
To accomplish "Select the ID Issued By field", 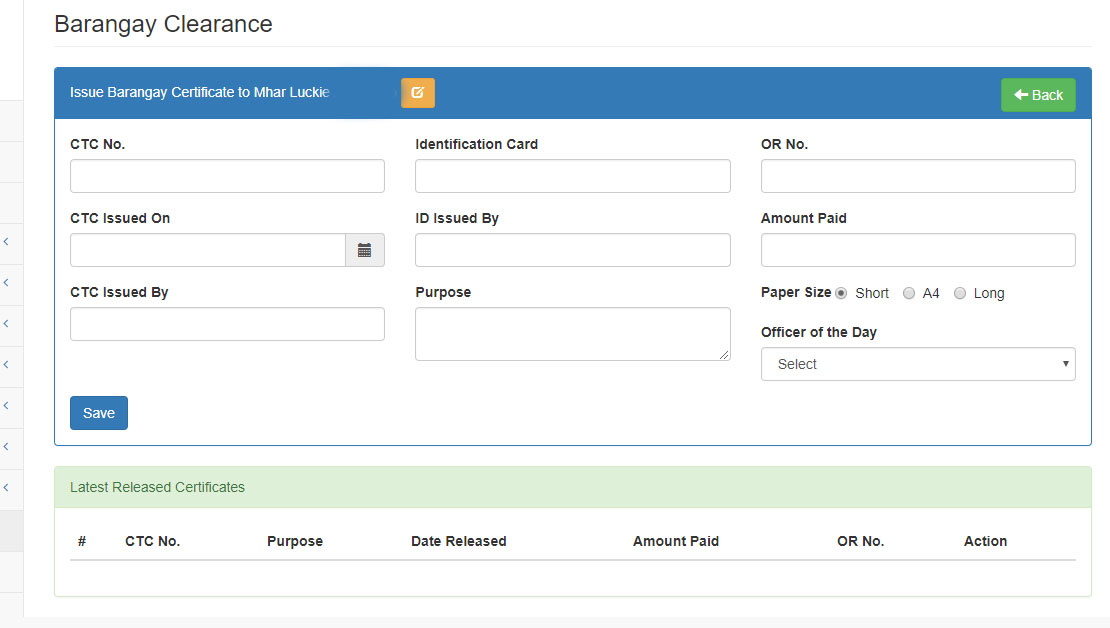I will click(572, 250).
